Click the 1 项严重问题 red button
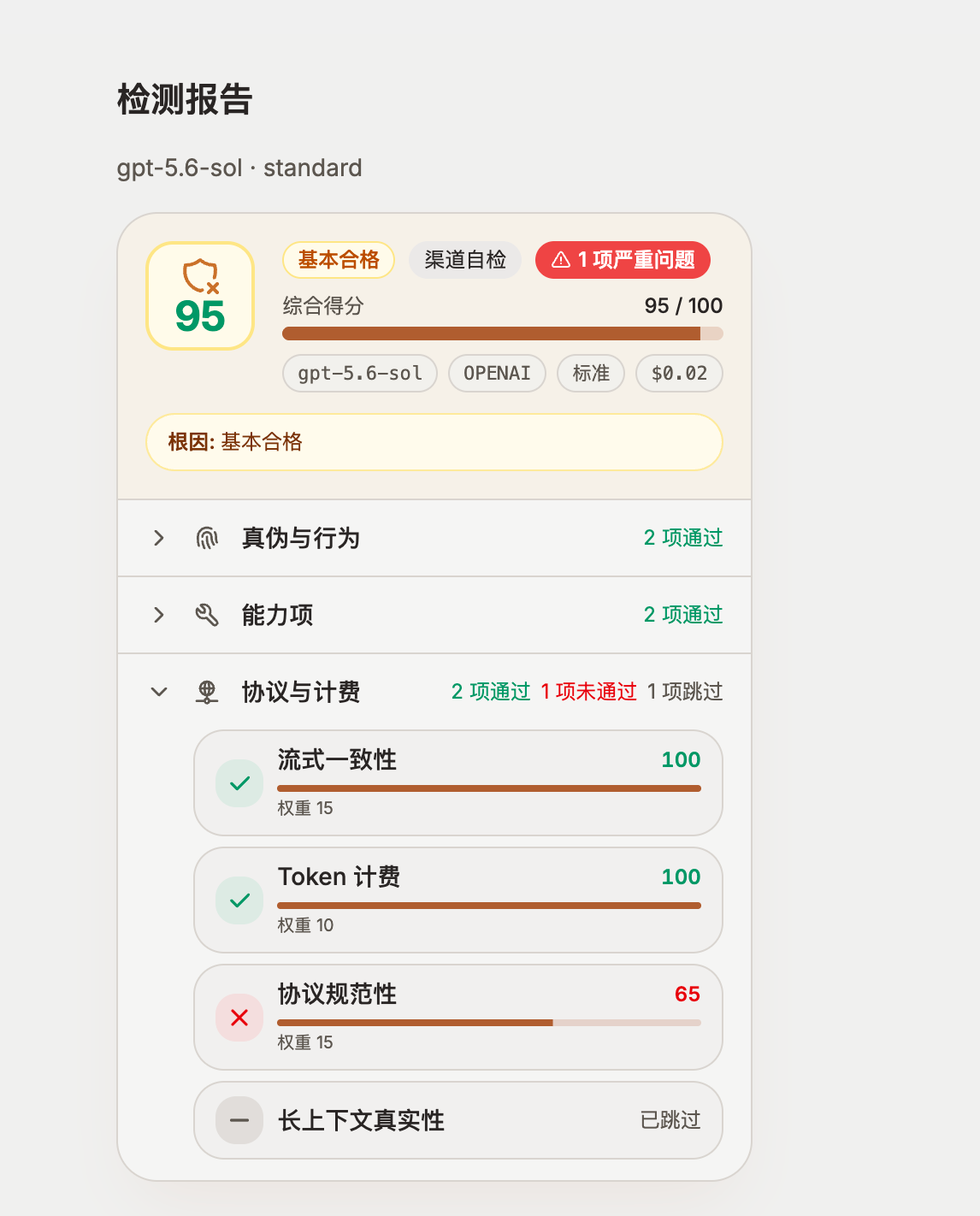 coord(623,260)
